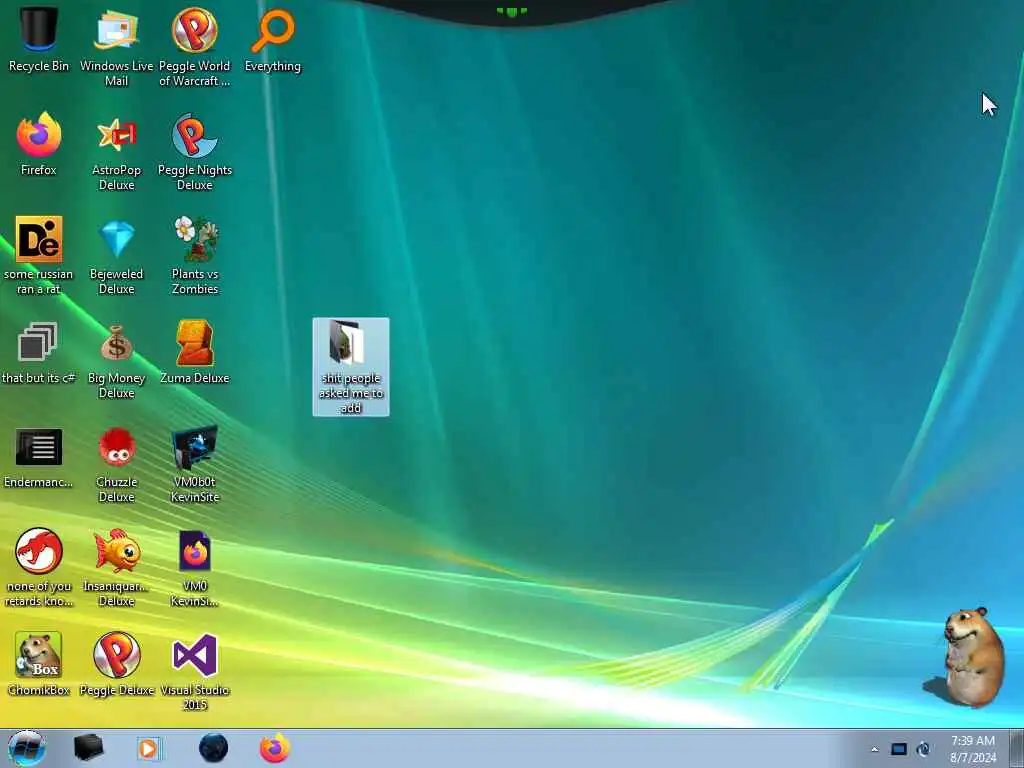Select the Peggle Deluxe desktop icon
1024x768 pixels.
pyautogui.click(x=116, y=664)
